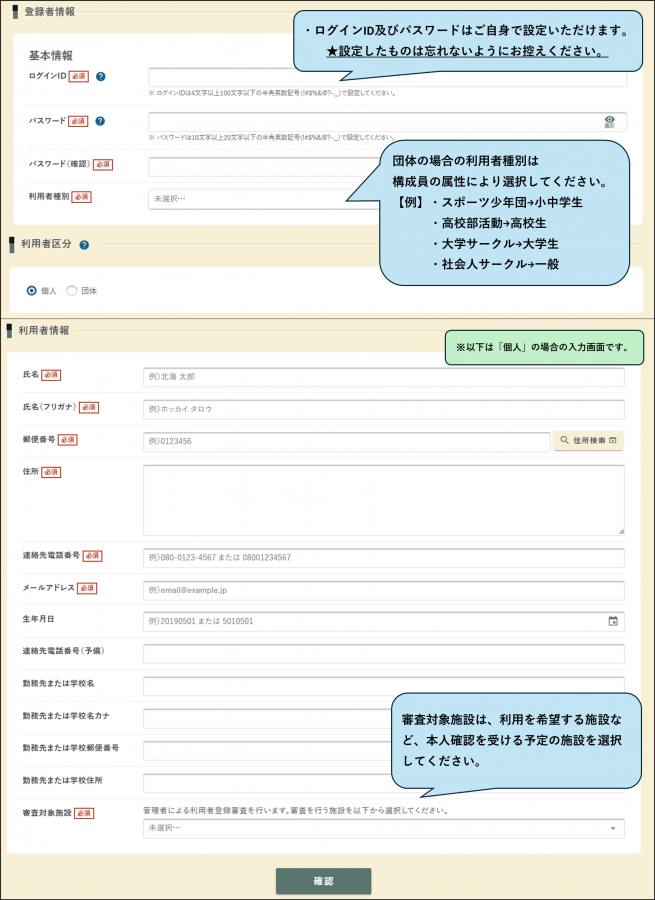Click the 連絡先電話番号 required field
The width and height of the screenshot is (655, 900).
(383, 557)
